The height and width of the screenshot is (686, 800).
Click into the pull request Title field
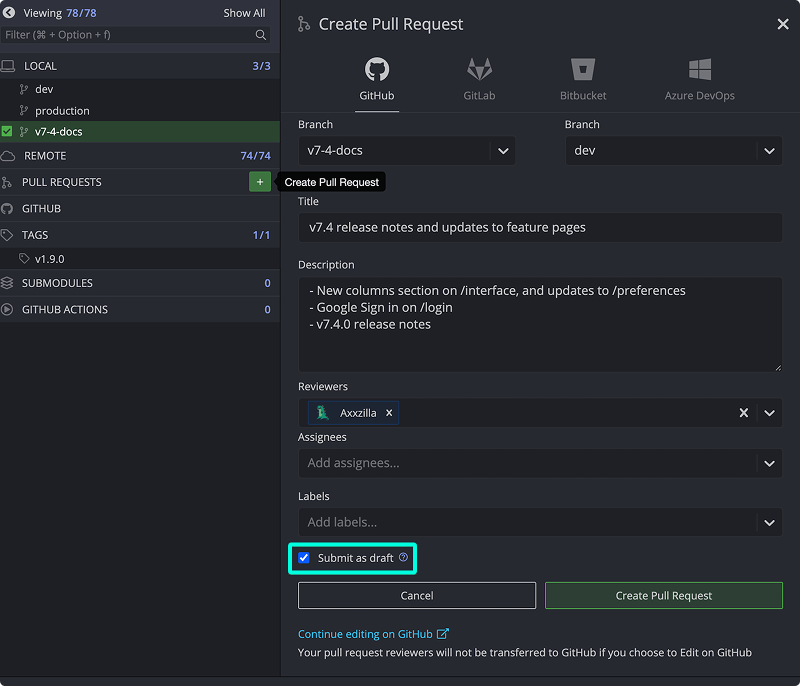click(x=539, y=227)
